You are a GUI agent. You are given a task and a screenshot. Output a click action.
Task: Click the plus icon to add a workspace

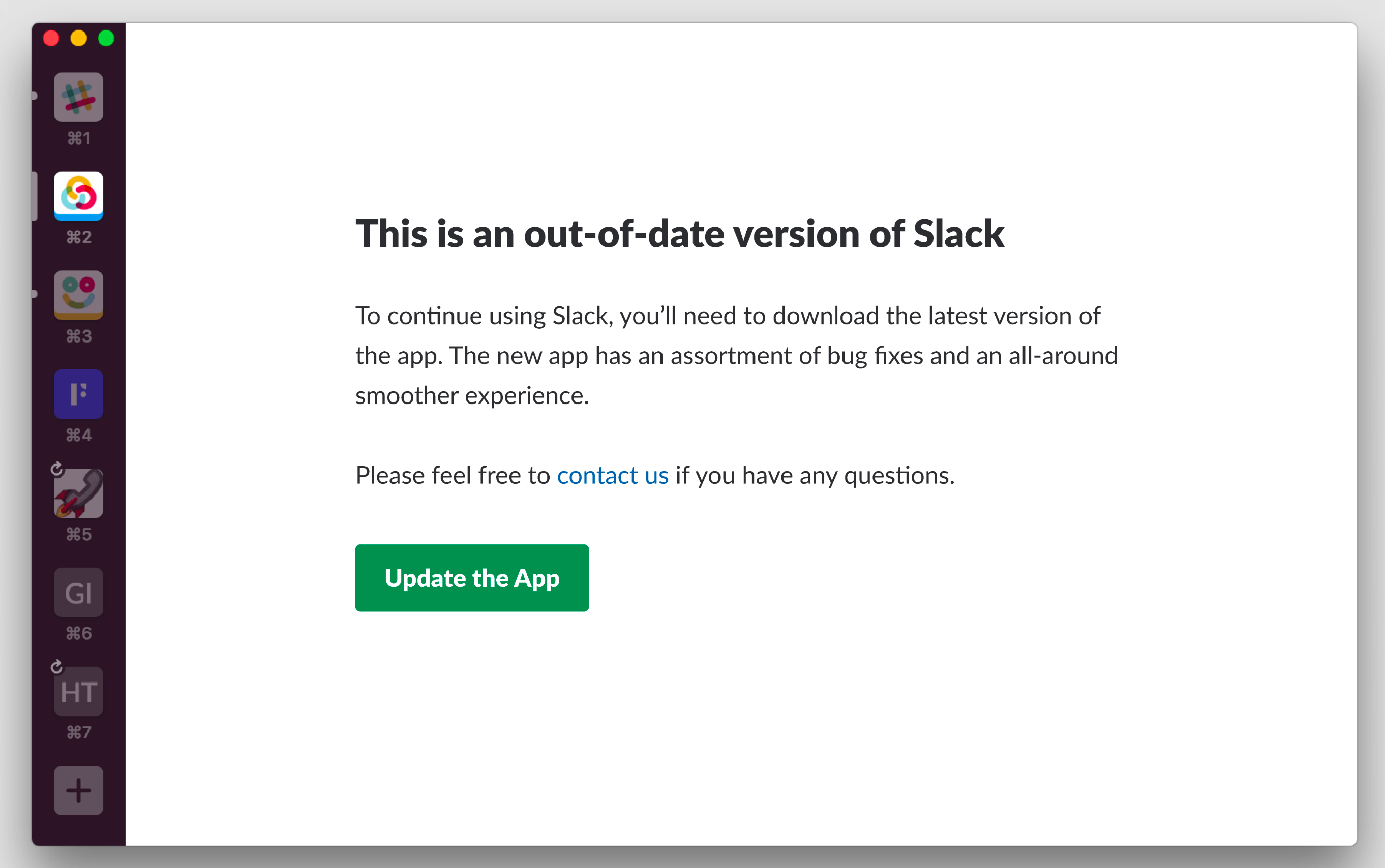pos(78,791)
